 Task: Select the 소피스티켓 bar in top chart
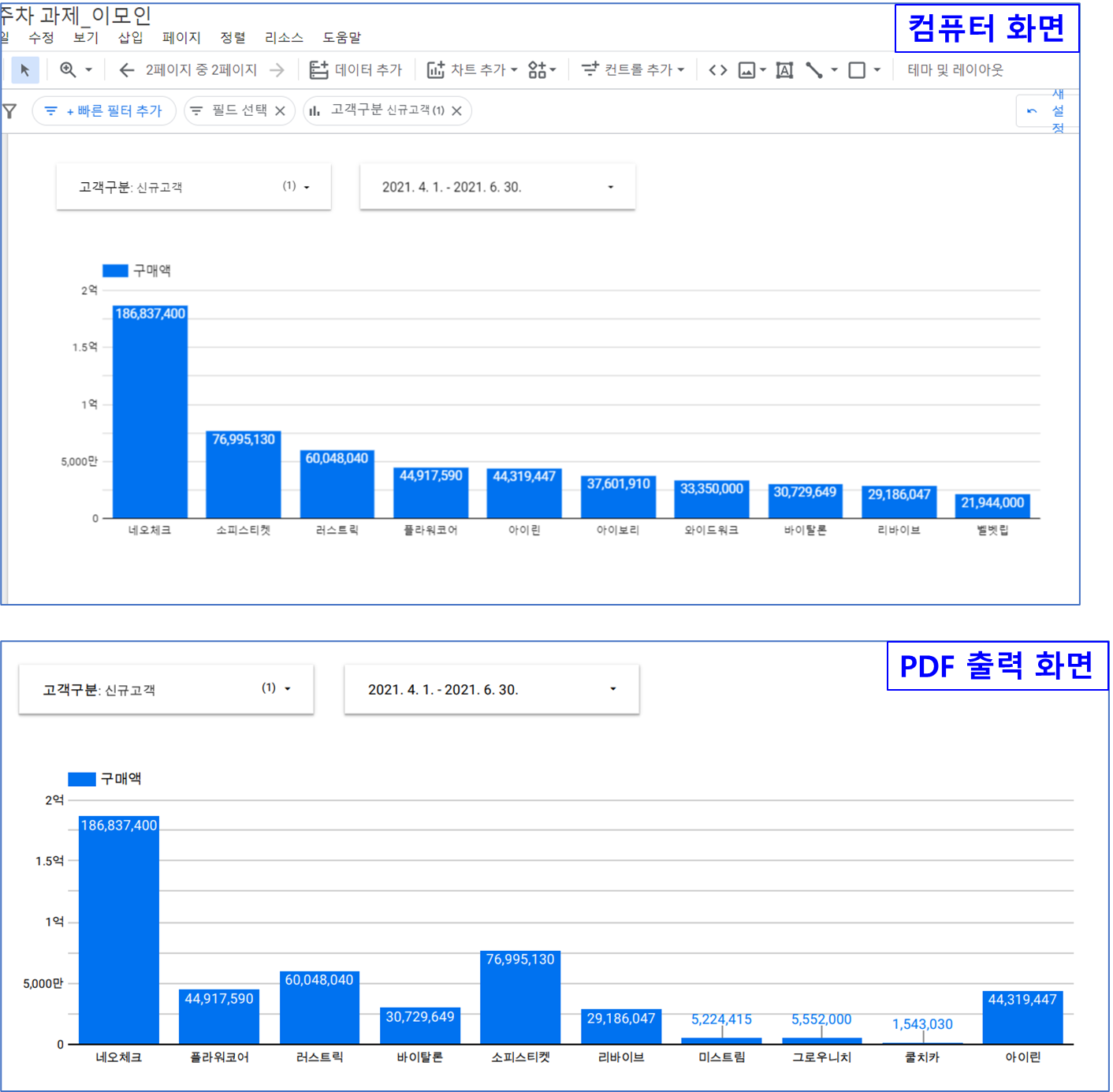(244, 475)
